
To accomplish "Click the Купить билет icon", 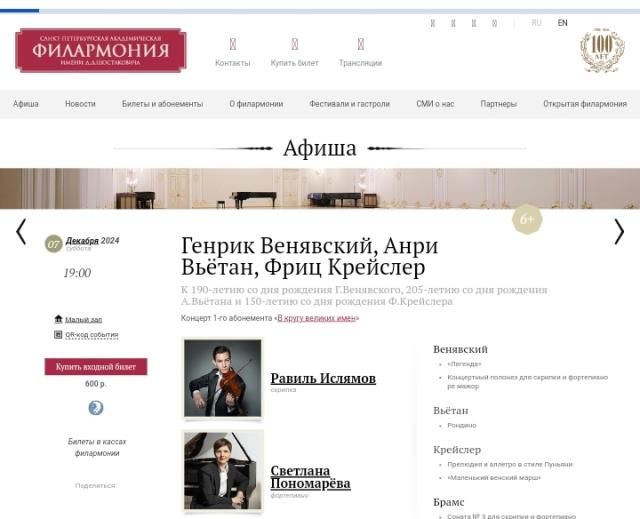I will (x=295, y=44).
